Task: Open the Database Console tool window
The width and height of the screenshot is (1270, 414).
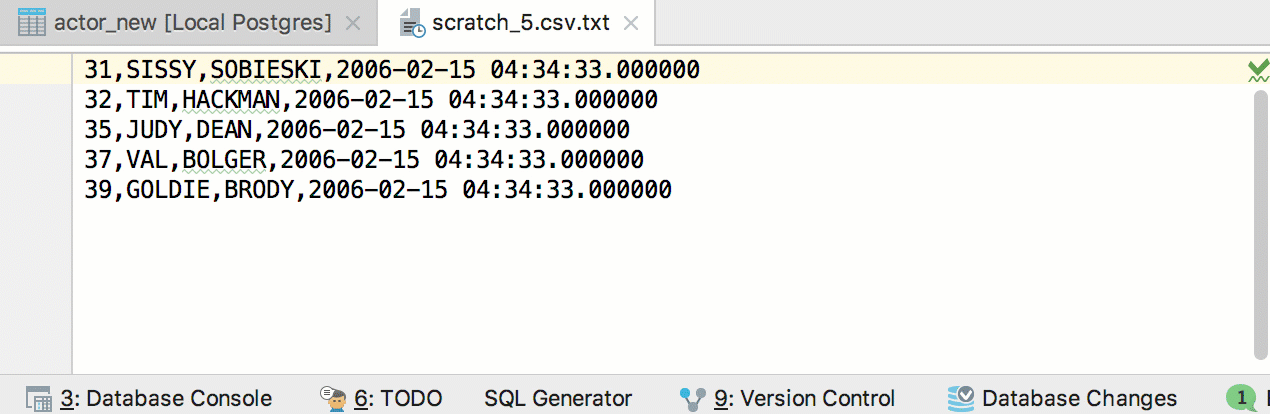Action: pyautogui.click(x=148, y=398)
